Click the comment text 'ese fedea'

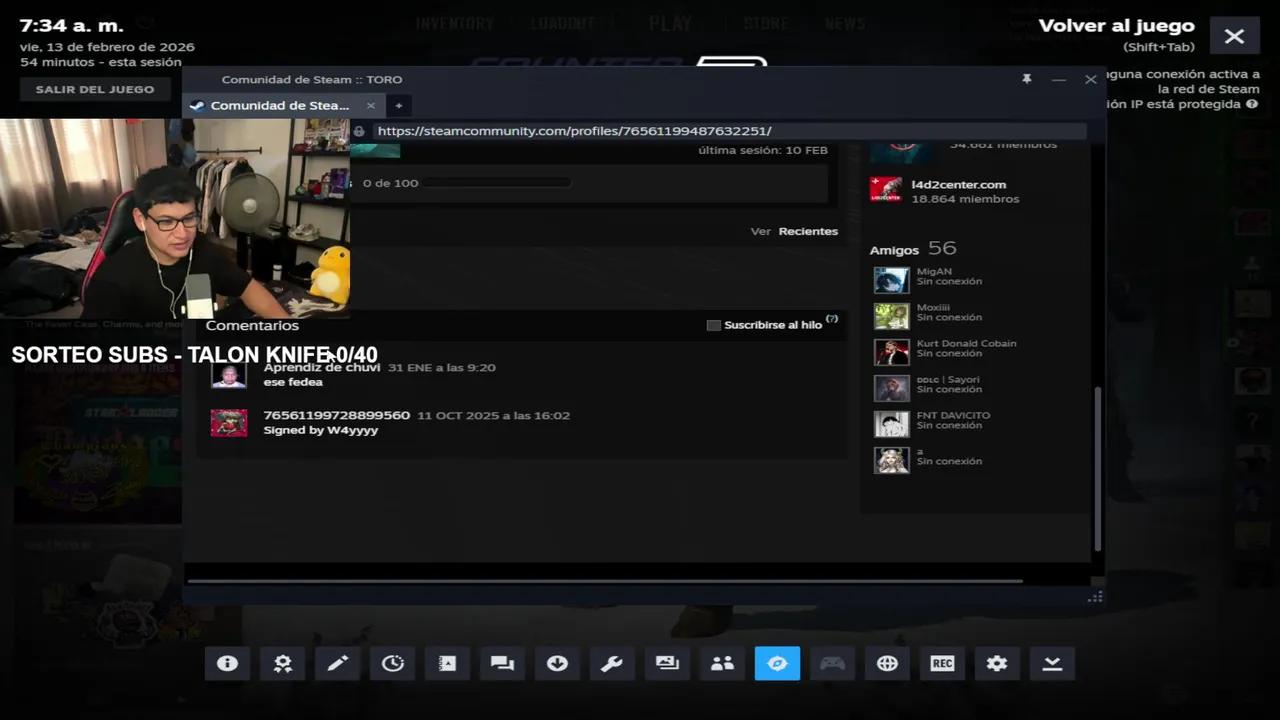(x=293, y=382)
